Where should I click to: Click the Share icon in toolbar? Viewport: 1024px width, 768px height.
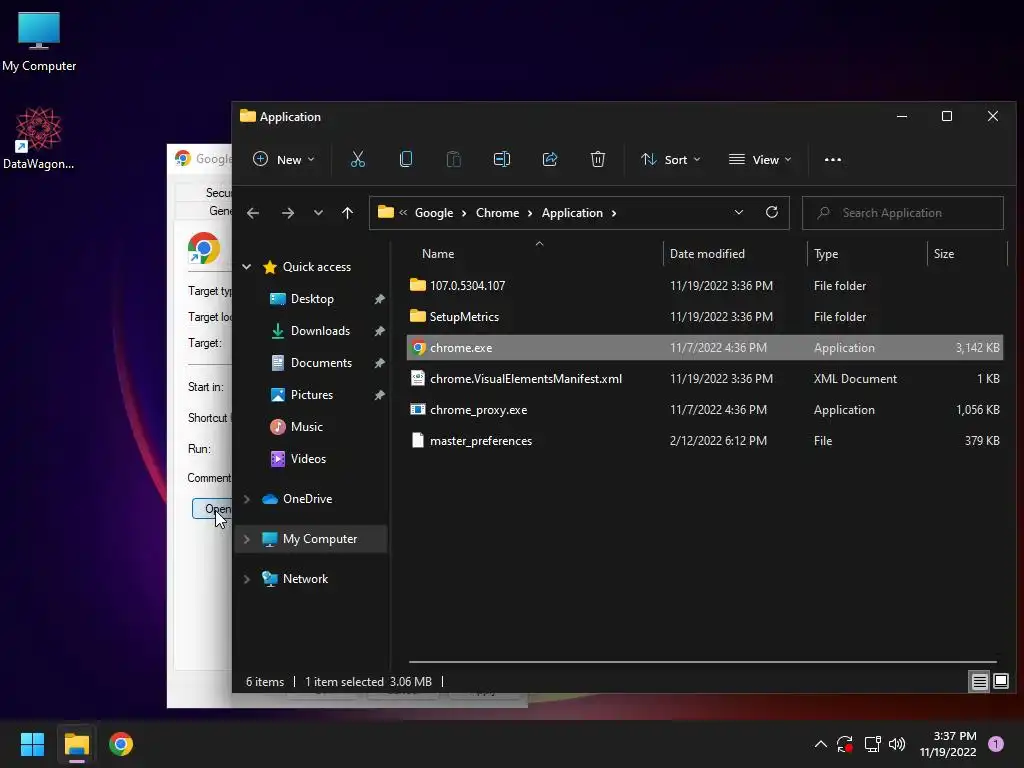pos(550,159)
